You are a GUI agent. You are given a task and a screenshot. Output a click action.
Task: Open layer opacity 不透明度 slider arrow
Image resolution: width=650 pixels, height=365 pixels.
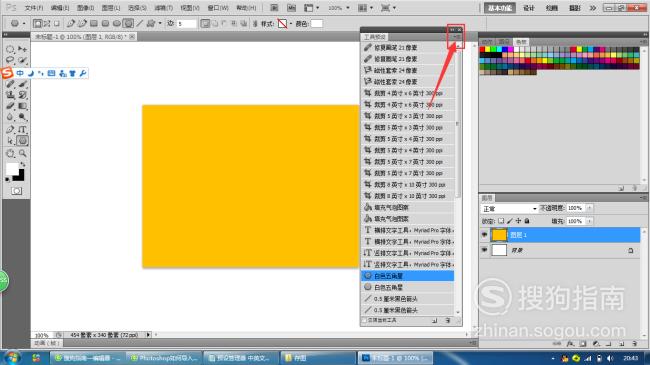coord(589,208)
